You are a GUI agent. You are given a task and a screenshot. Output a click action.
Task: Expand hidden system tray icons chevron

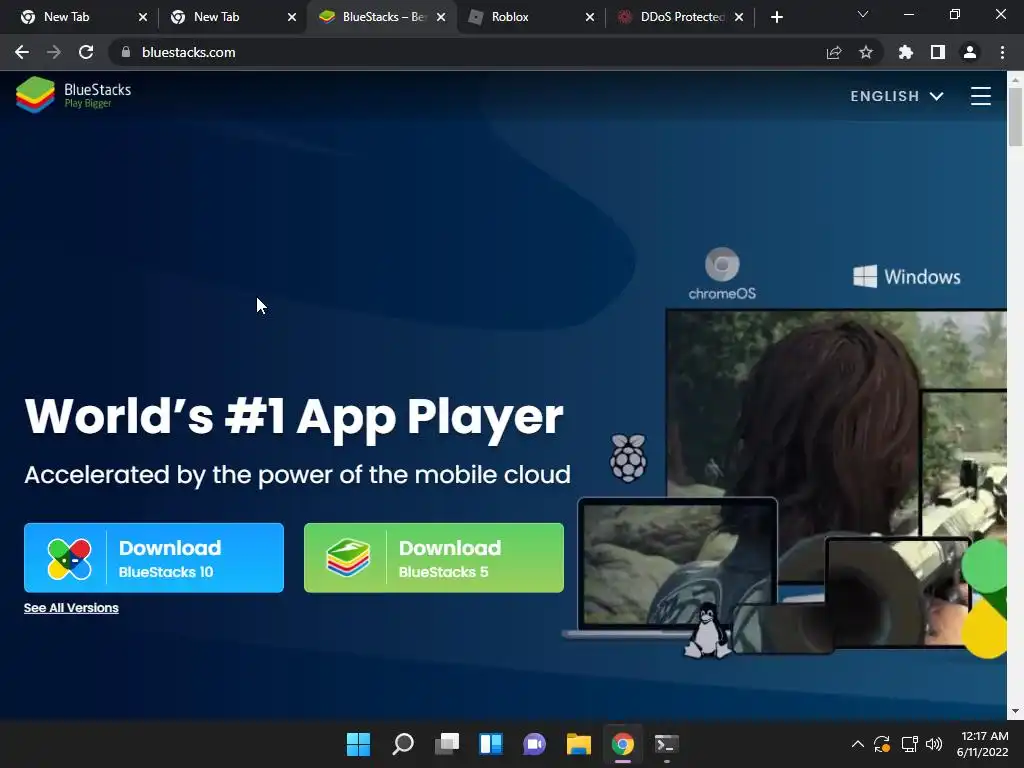pos(857,744)
